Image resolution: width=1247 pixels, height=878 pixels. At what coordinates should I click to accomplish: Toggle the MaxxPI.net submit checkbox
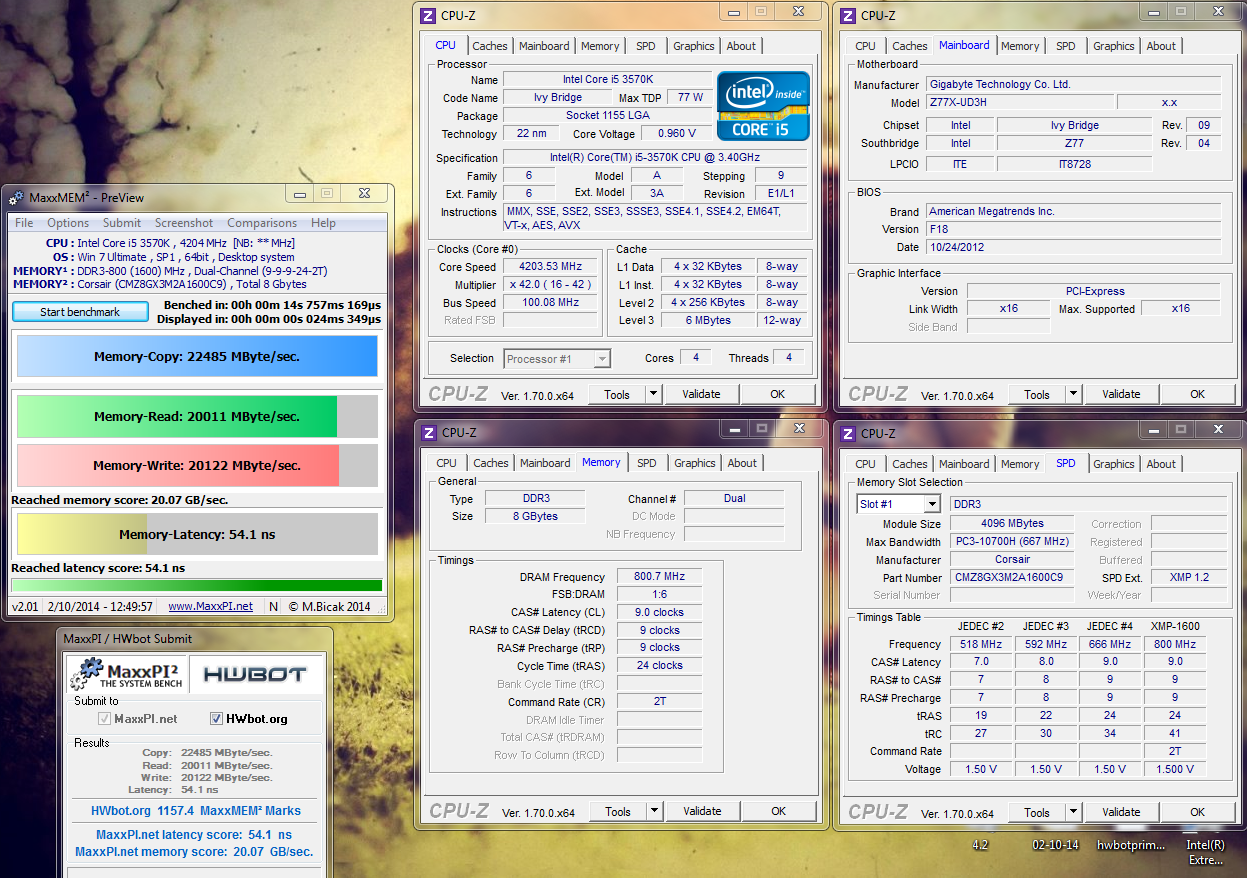(x=104, y=719)
